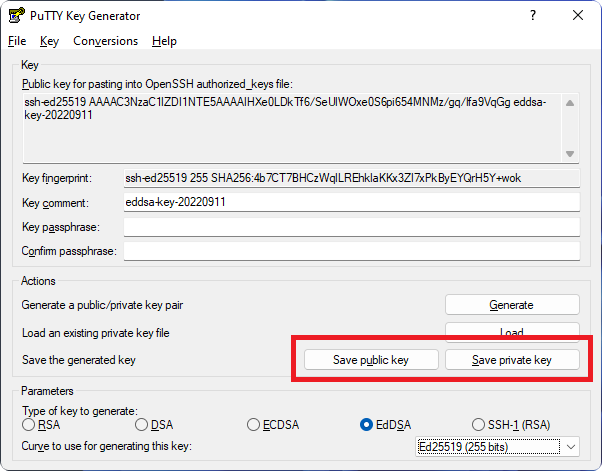
Task: Open the Ed25519 curve dropdown
Action: (498, 447)
